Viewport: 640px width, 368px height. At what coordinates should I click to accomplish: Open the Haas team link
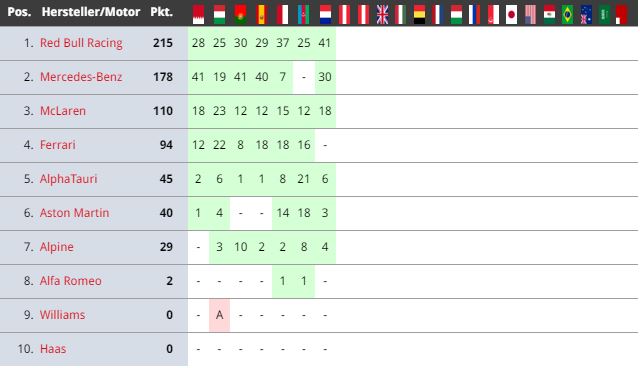53,349
